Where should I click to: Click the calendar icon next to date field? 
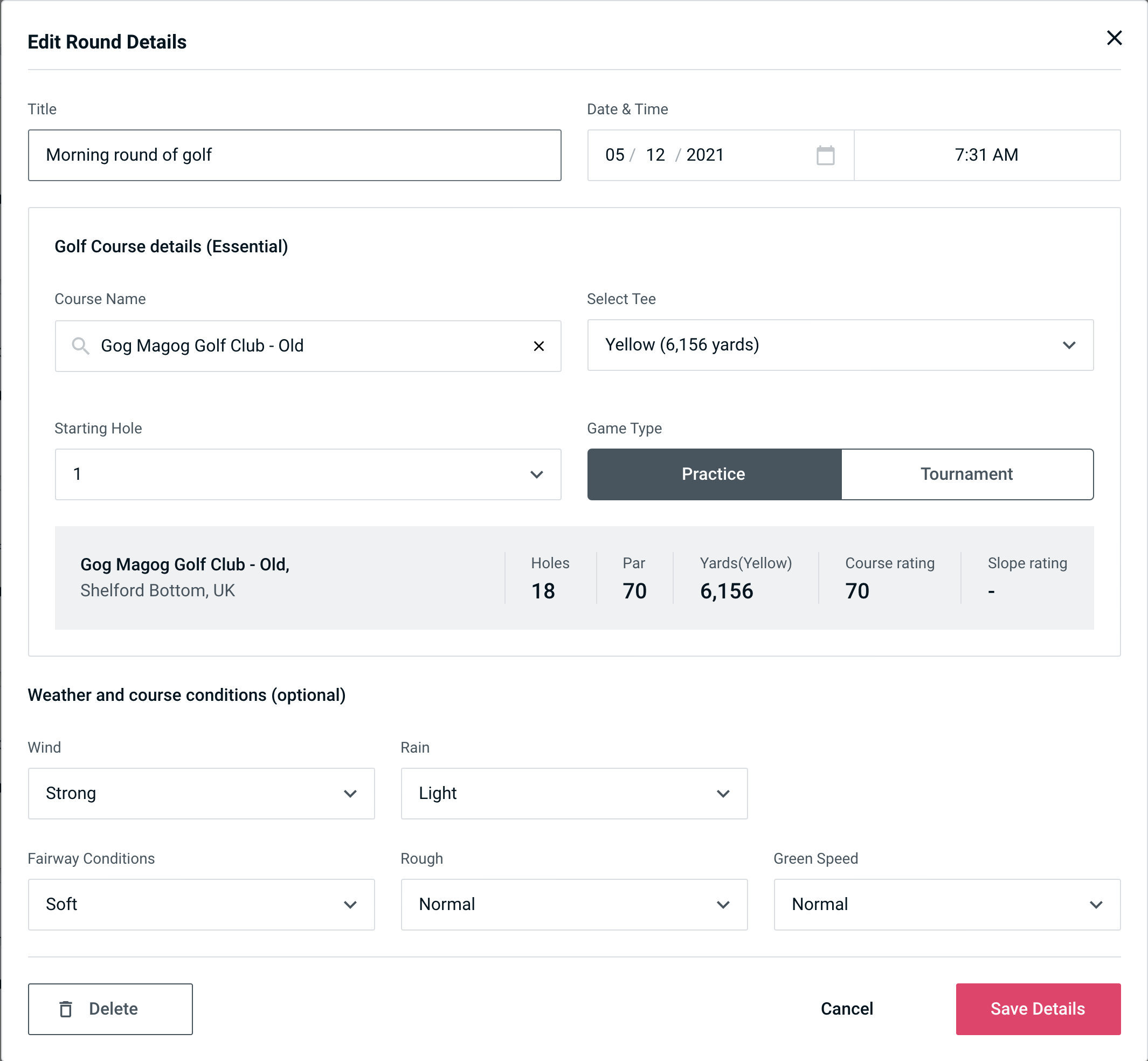coord(824,155)
